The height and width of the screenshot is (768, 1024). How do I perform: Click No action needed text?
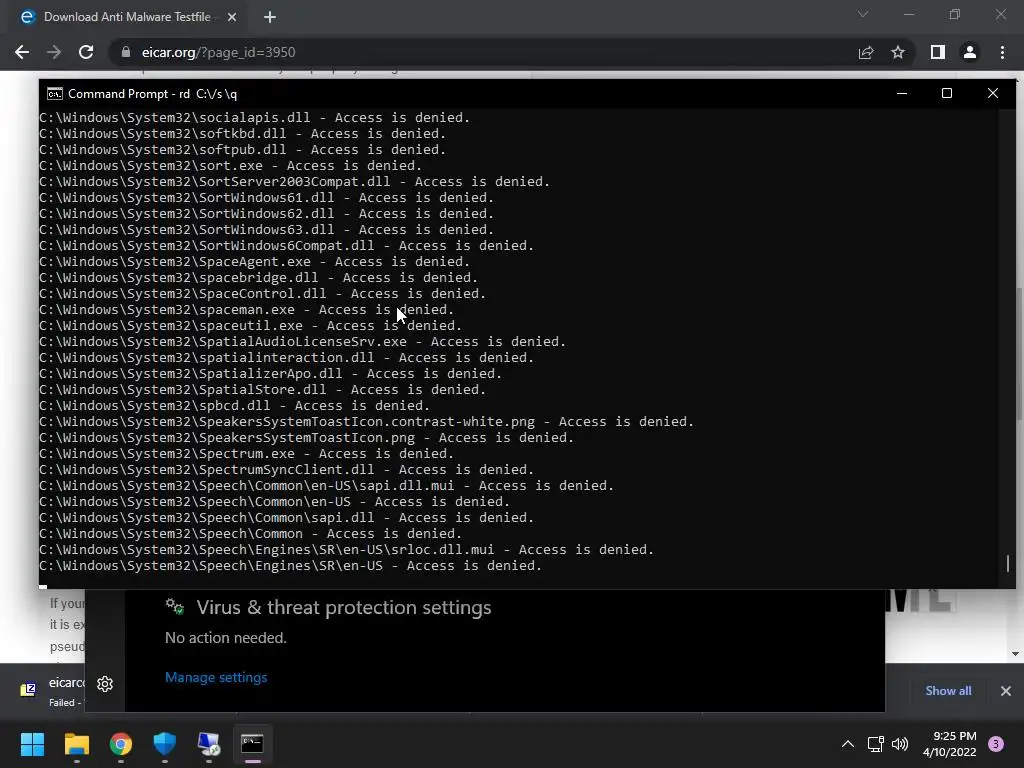pyautogui.click(x=225, y=638)
